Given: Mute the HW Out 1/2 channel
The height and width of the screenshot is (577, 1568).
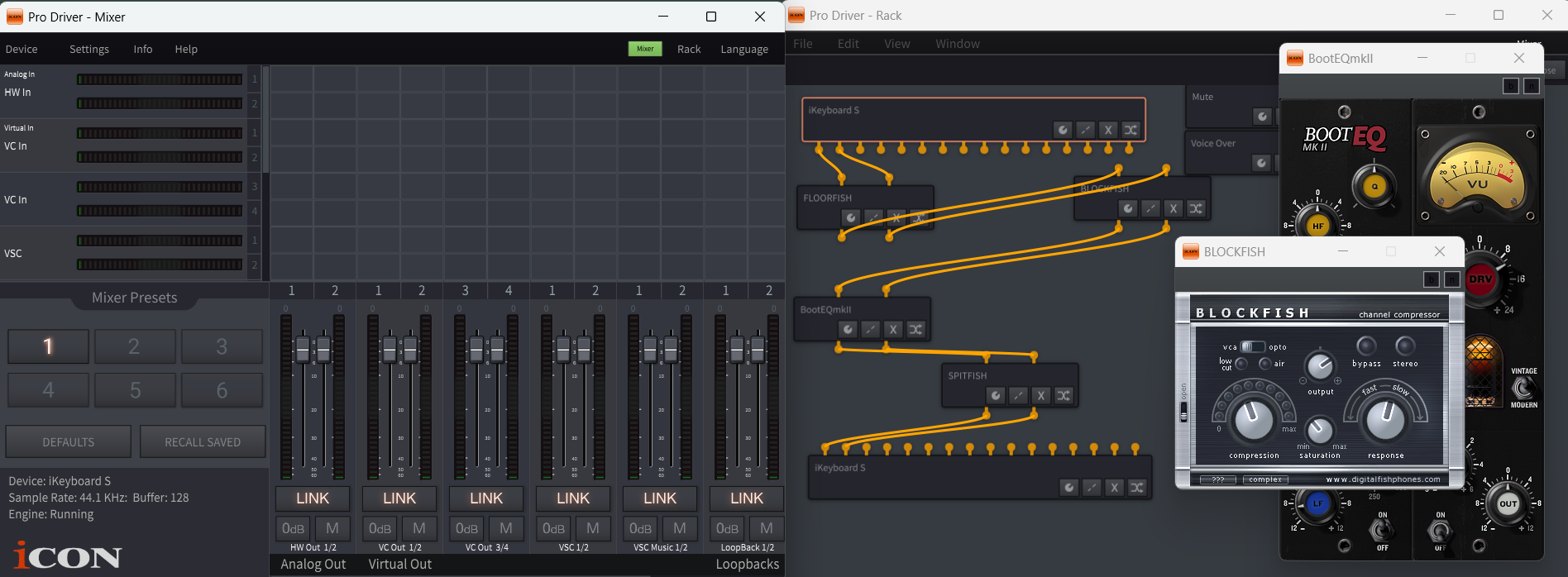Looking at the screenshot, I should 332,528.
